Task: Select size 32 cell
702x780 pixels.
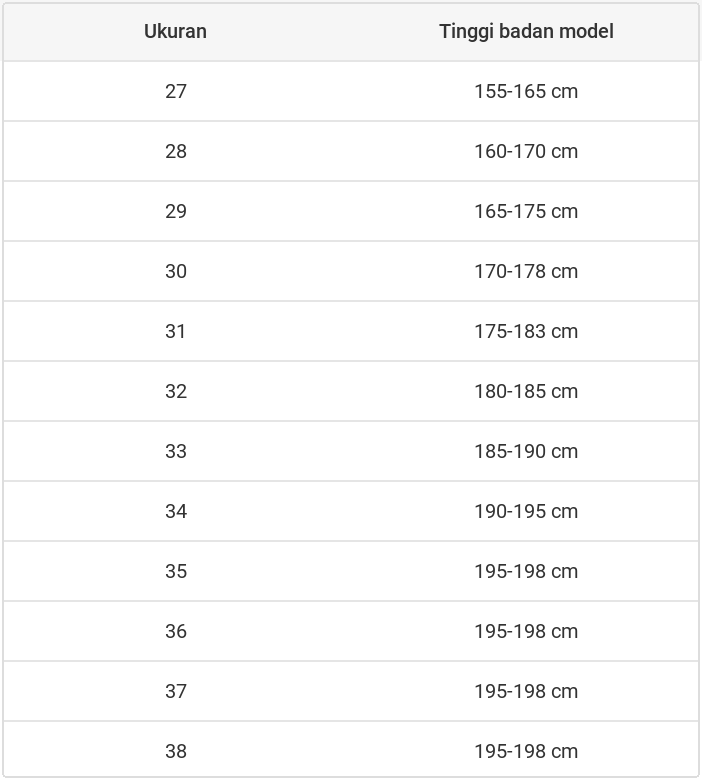Action: pos(176,391)
